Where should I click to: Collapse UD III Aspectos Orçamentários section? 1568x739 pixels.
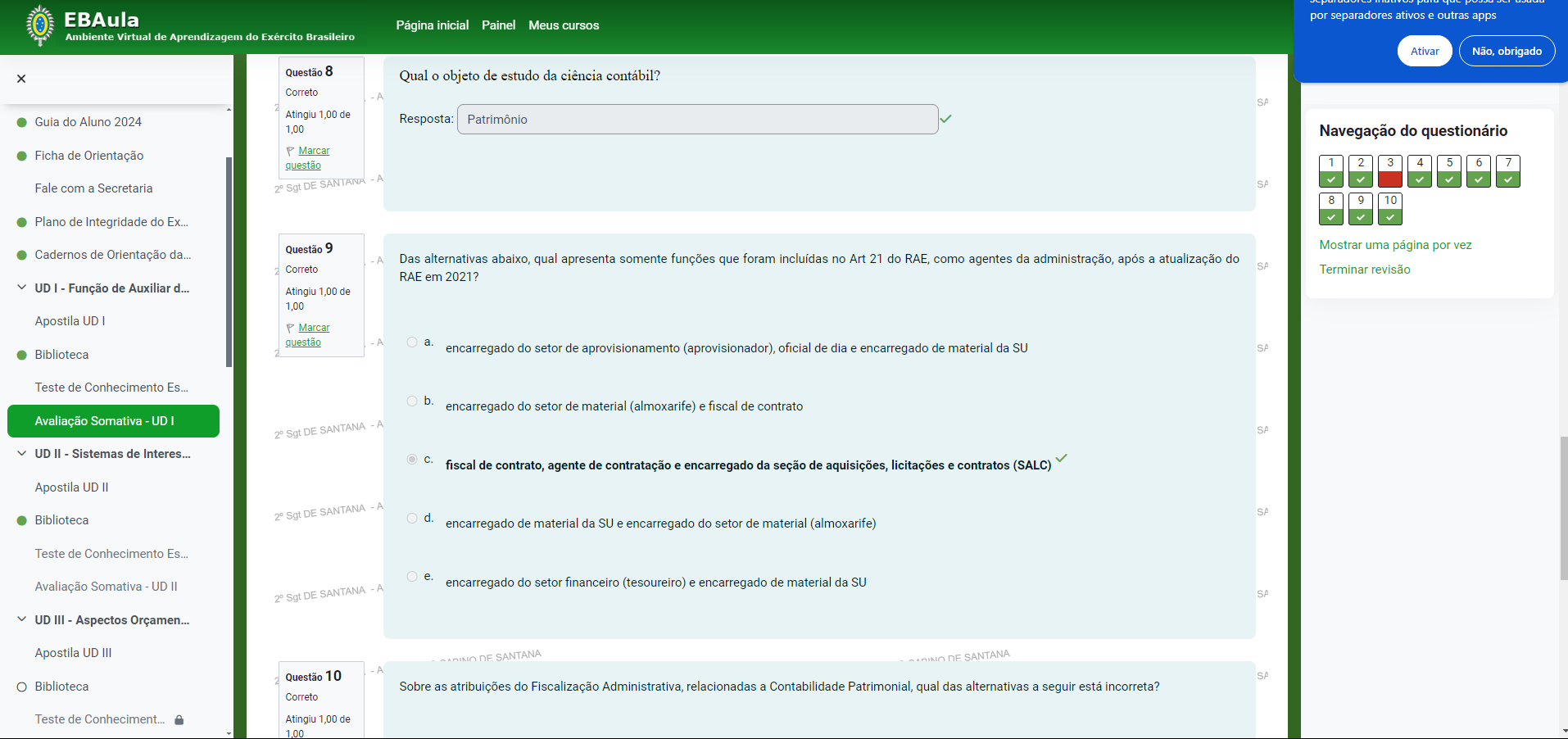[22, 619]
